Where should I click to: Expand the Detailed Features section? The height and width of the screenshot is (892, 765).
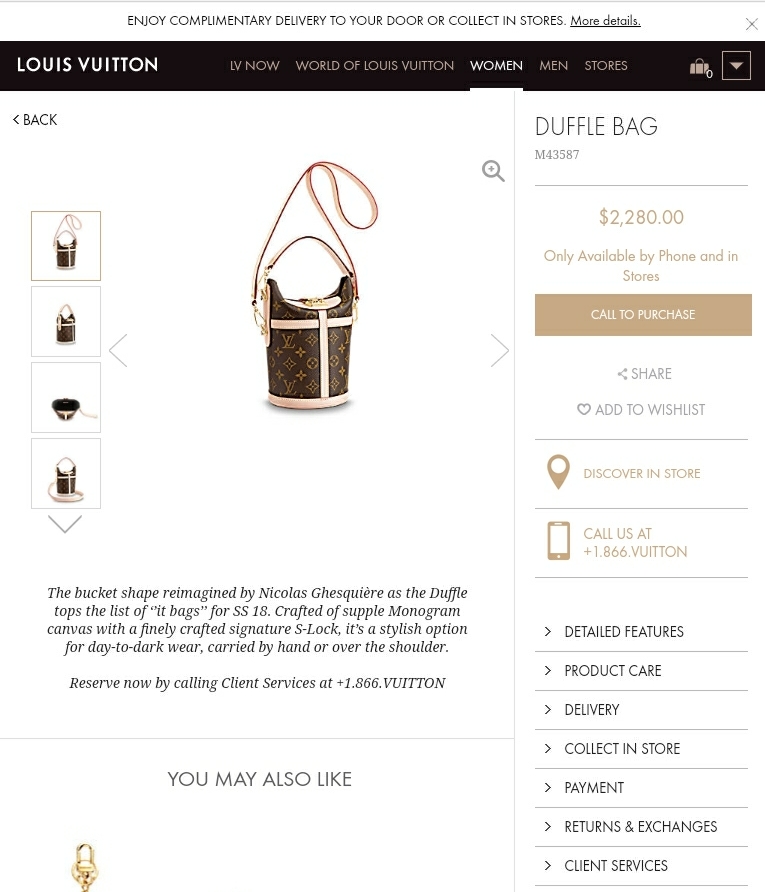[x=641, y=631]
